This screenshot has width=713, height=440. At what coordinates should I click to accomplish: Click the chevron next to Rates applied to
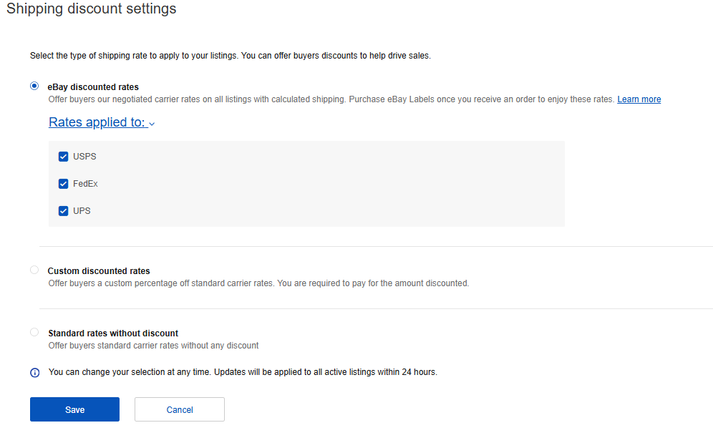click(x=152, y=124)
